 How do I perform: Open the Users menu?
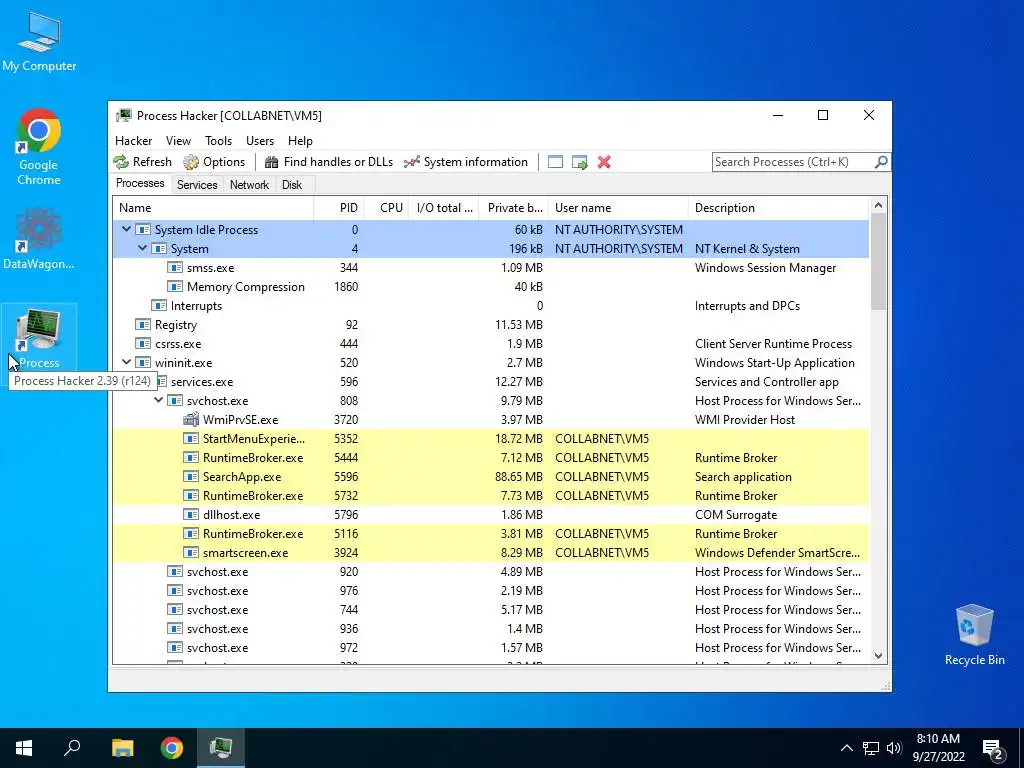click(x=260, y=140)
